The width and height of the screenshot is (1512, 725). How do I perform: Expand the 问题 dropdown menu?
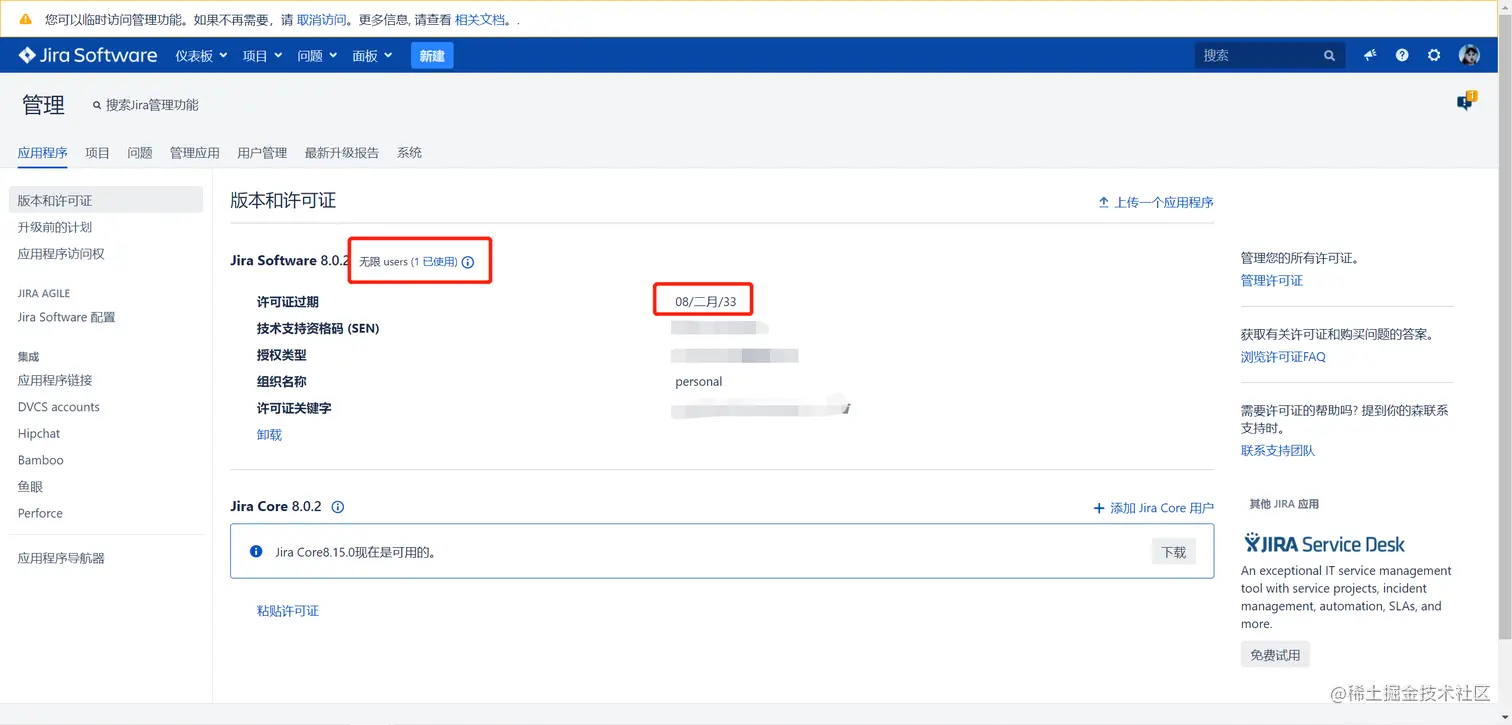tap(316, 56)
